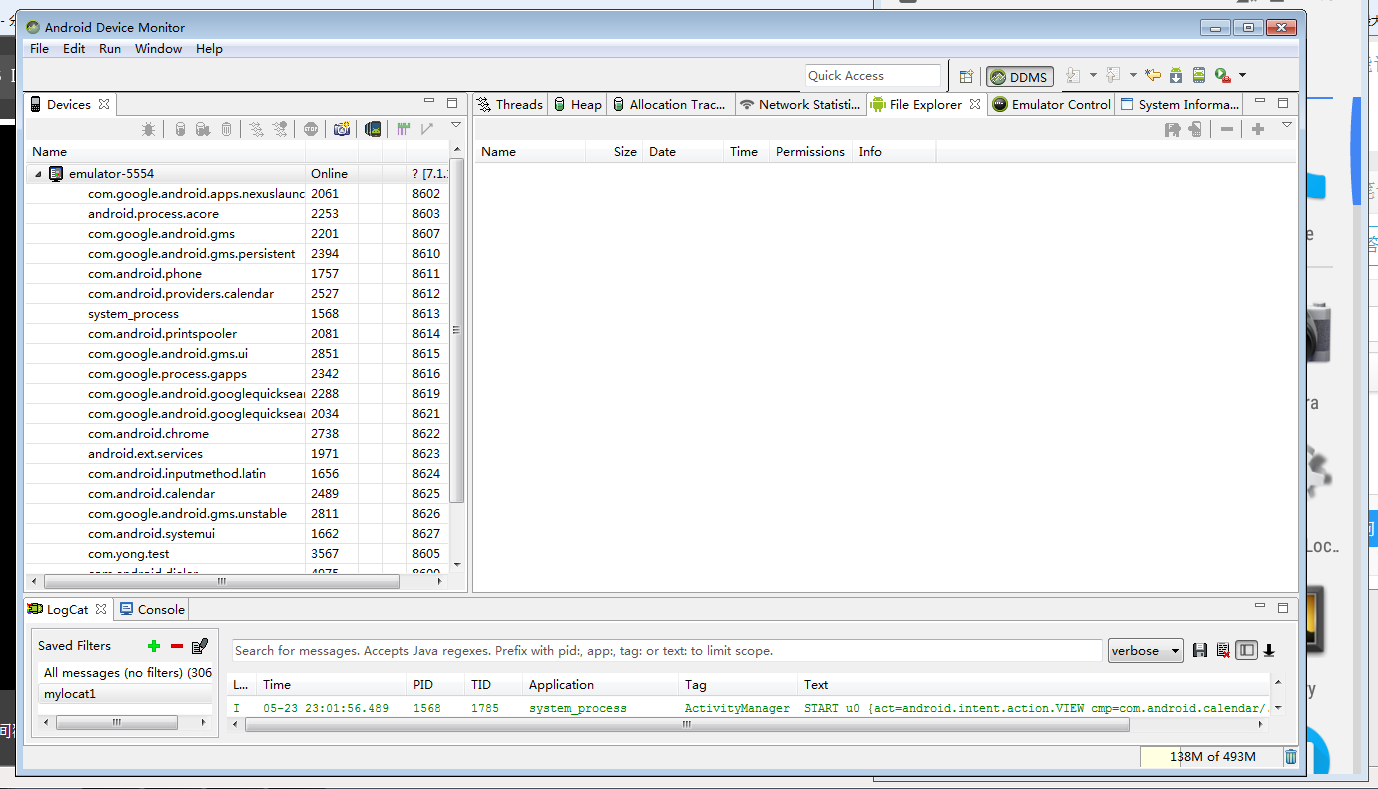Switch to the Network Statistics tab
The width and height of the screenshot is (1378, 789).
pyautogui.click(x=800, y=104)
